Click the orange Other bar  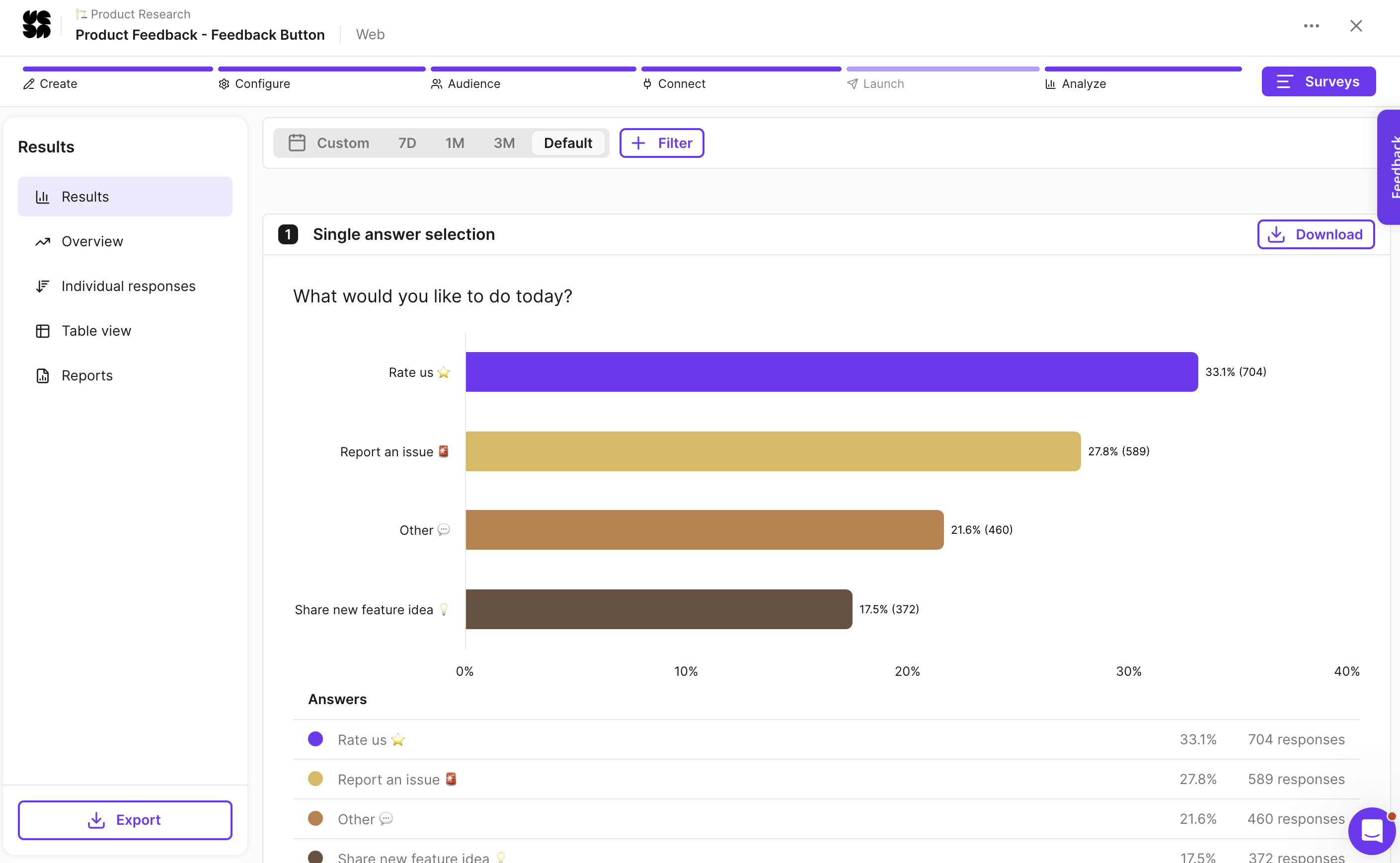(x=704, y=530)
